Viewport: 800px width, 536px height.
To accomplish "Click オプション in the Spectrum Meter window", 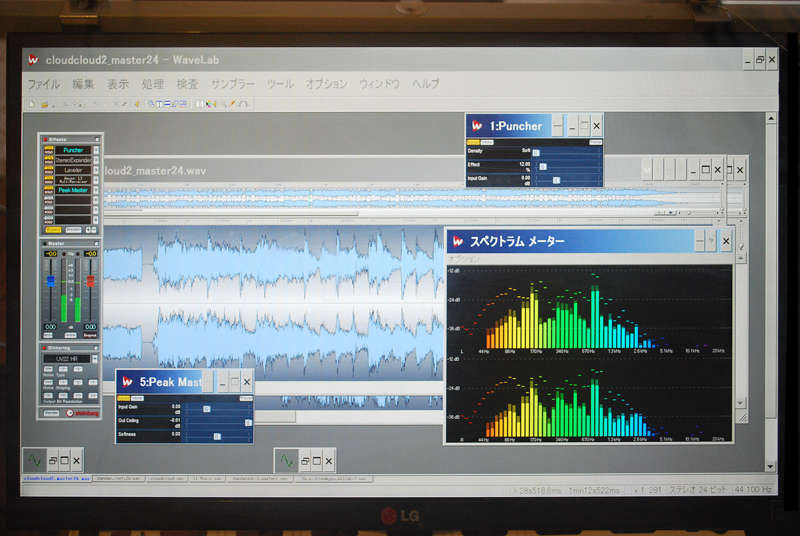I will 464,259.
